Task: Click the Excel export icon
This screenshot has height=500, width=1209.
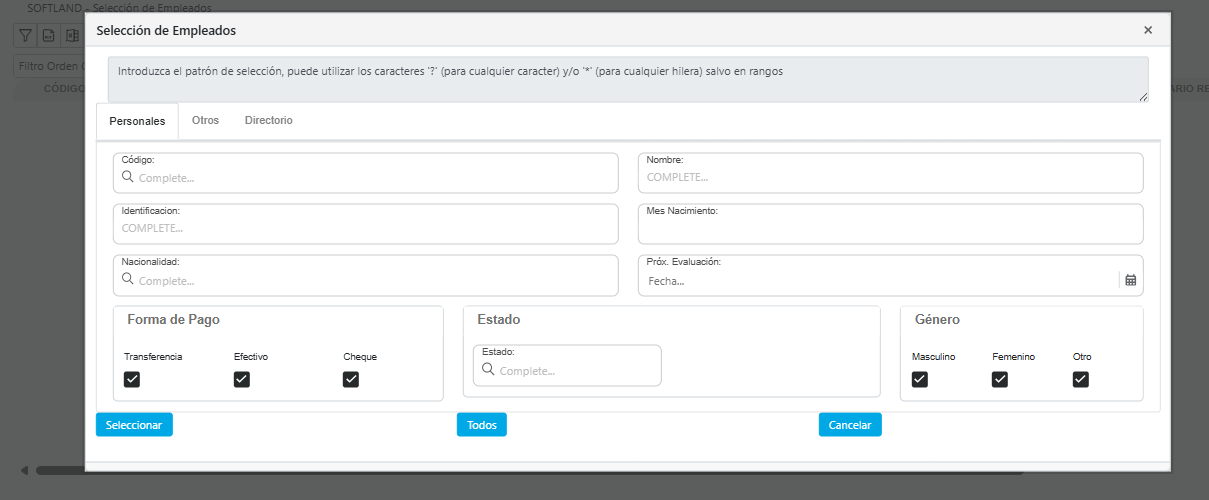Action: click(x=71, y=36)
